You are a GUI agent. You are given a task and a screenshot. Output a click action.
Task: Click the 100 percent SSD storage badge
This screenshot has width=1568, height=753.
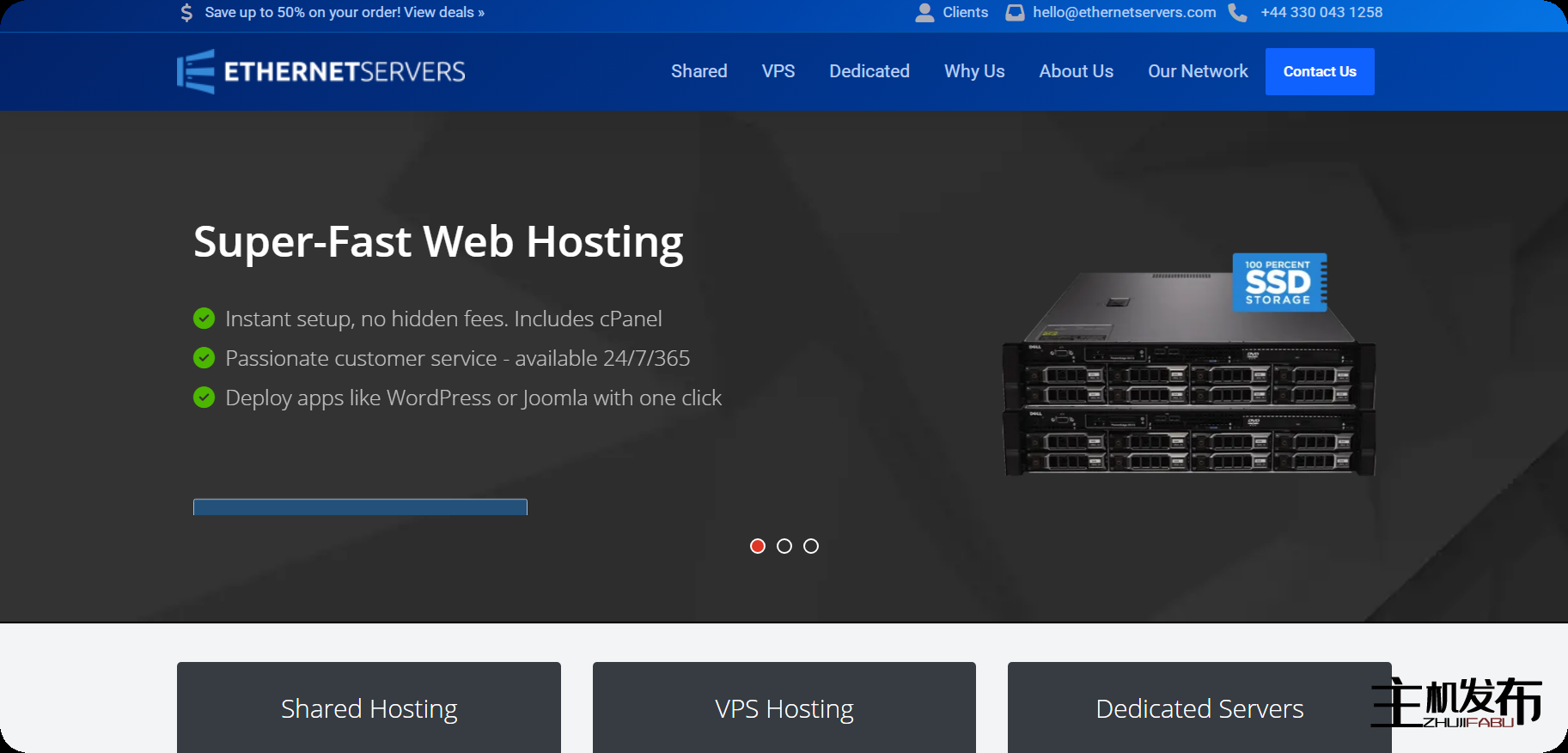coord(1279,282)
